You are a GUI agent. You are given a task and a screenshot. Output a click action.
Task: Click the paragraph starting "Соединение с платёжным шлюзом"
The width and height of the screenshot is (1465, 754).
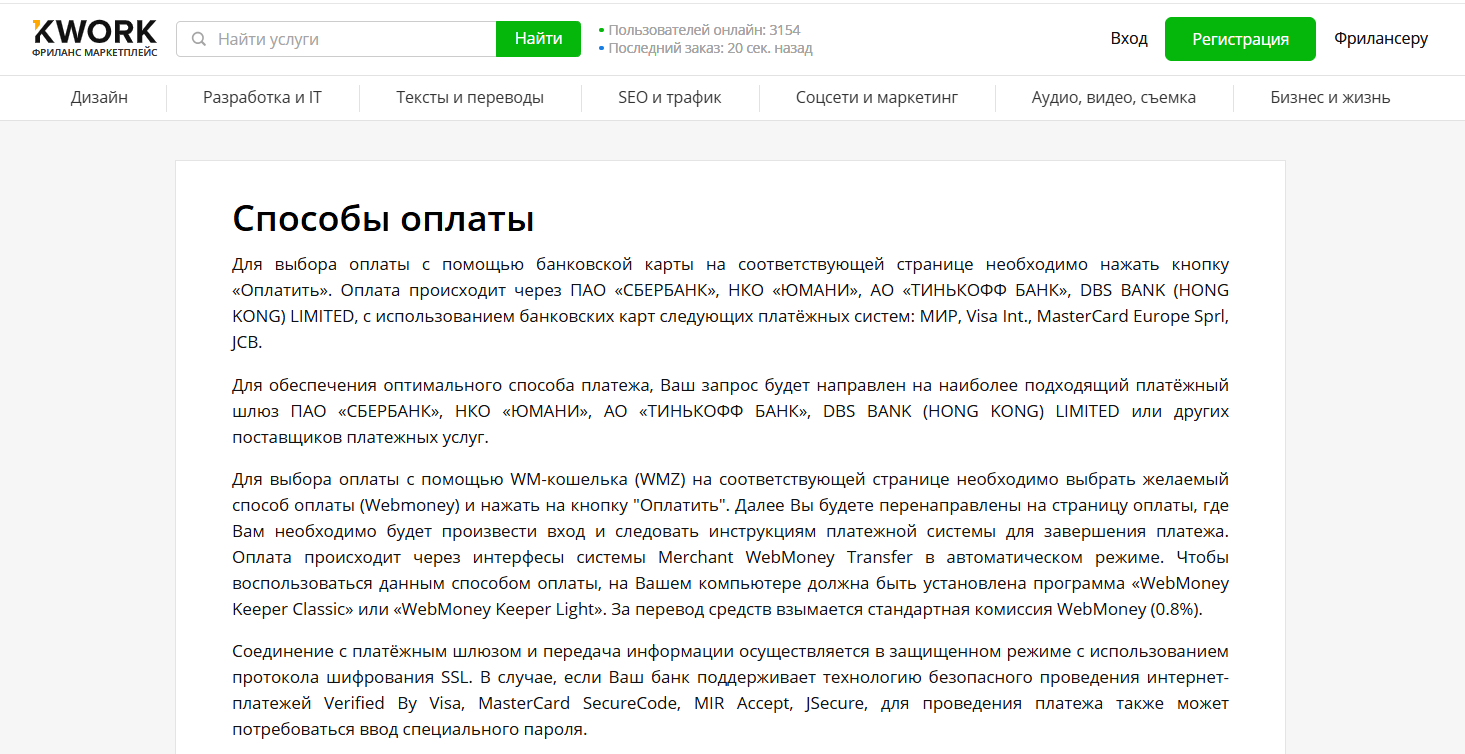[x=730, y=690]
